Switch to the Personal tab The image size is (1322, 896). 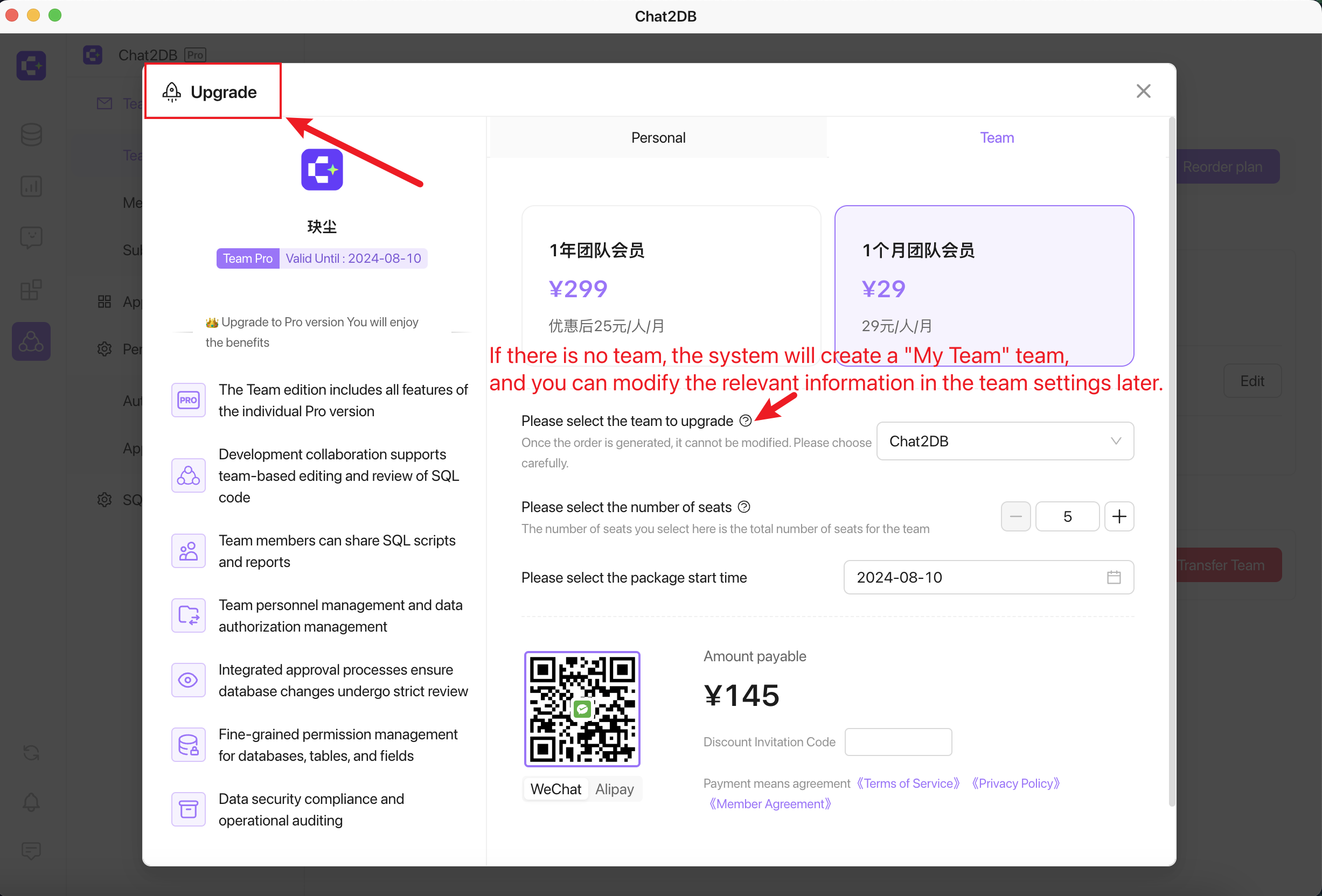pyautogui.click(x=658, y=138)
